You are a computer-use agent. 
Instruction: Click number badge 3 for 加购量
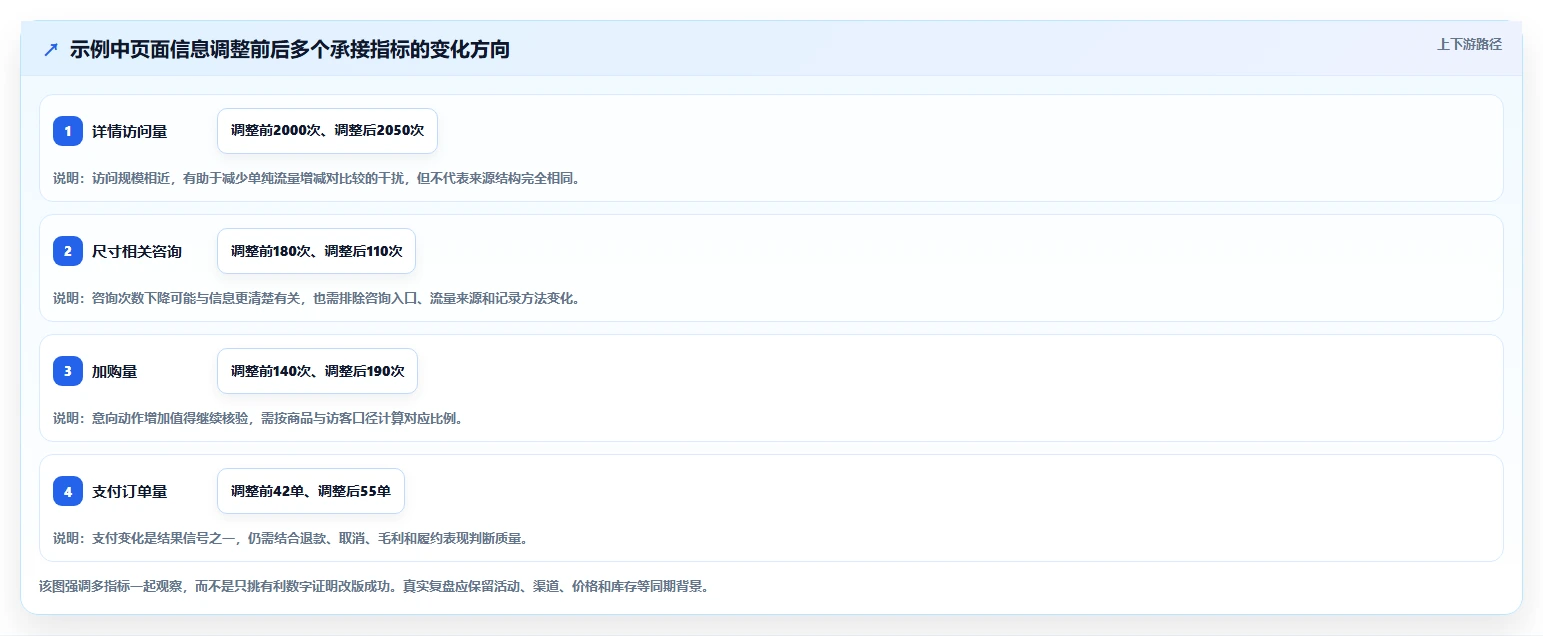pos(68,371)
